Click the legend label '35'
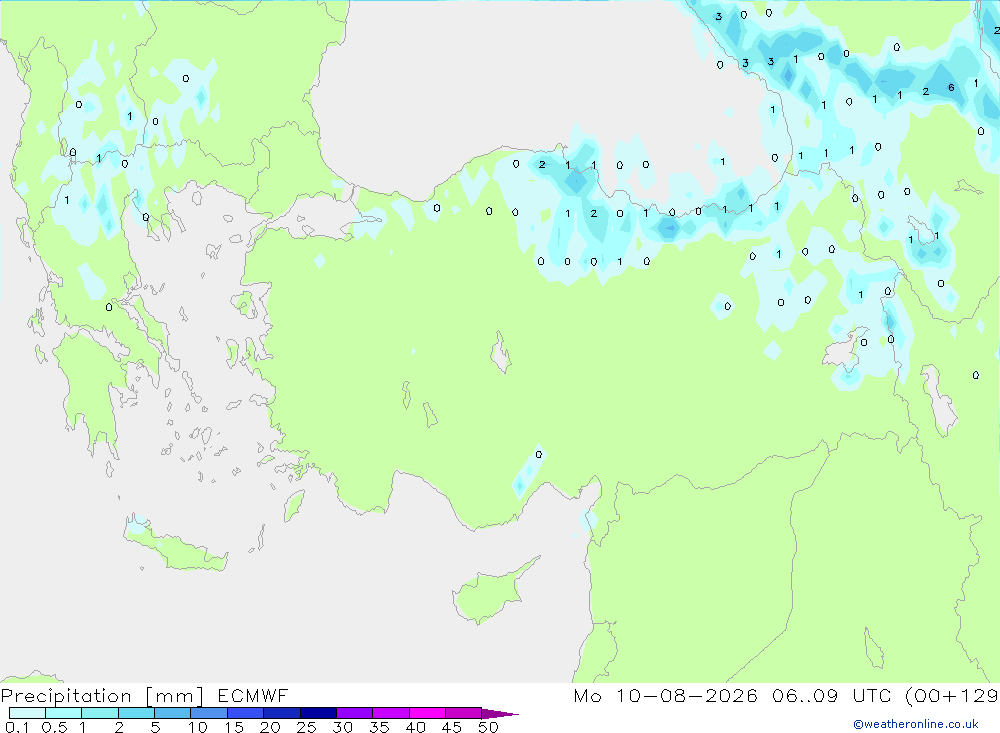 pyautogui.click(x=379, y=727)
